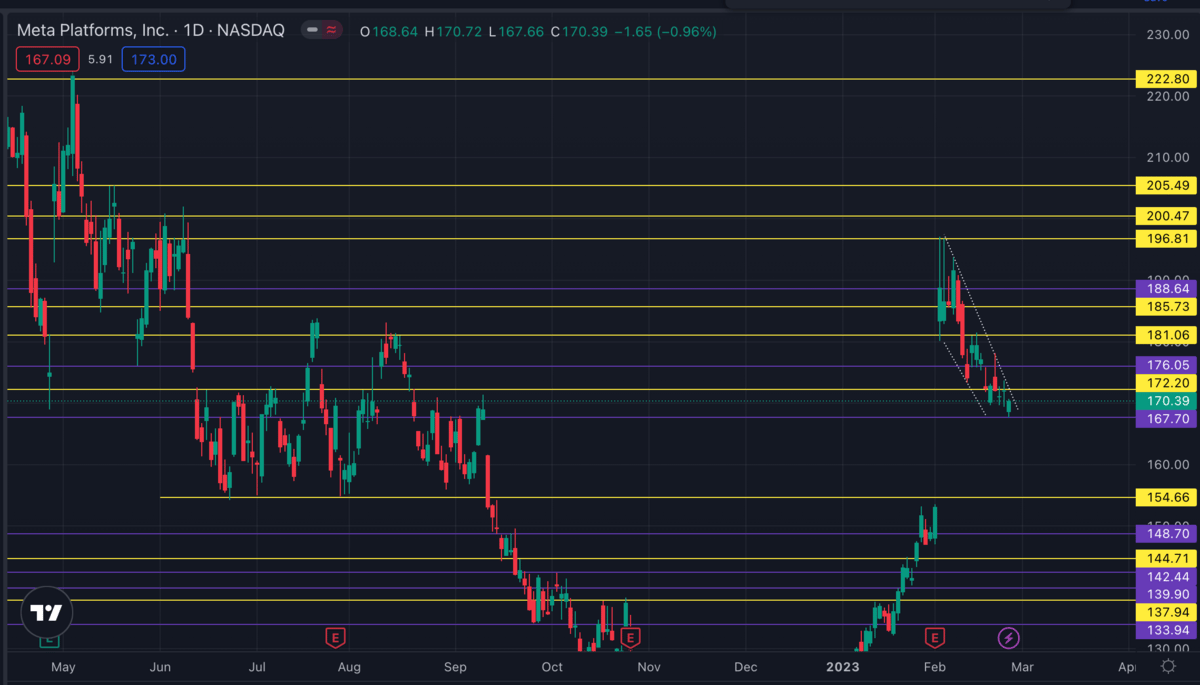
Task: Click the 2023 label on time axis
Action: [842, 666]
